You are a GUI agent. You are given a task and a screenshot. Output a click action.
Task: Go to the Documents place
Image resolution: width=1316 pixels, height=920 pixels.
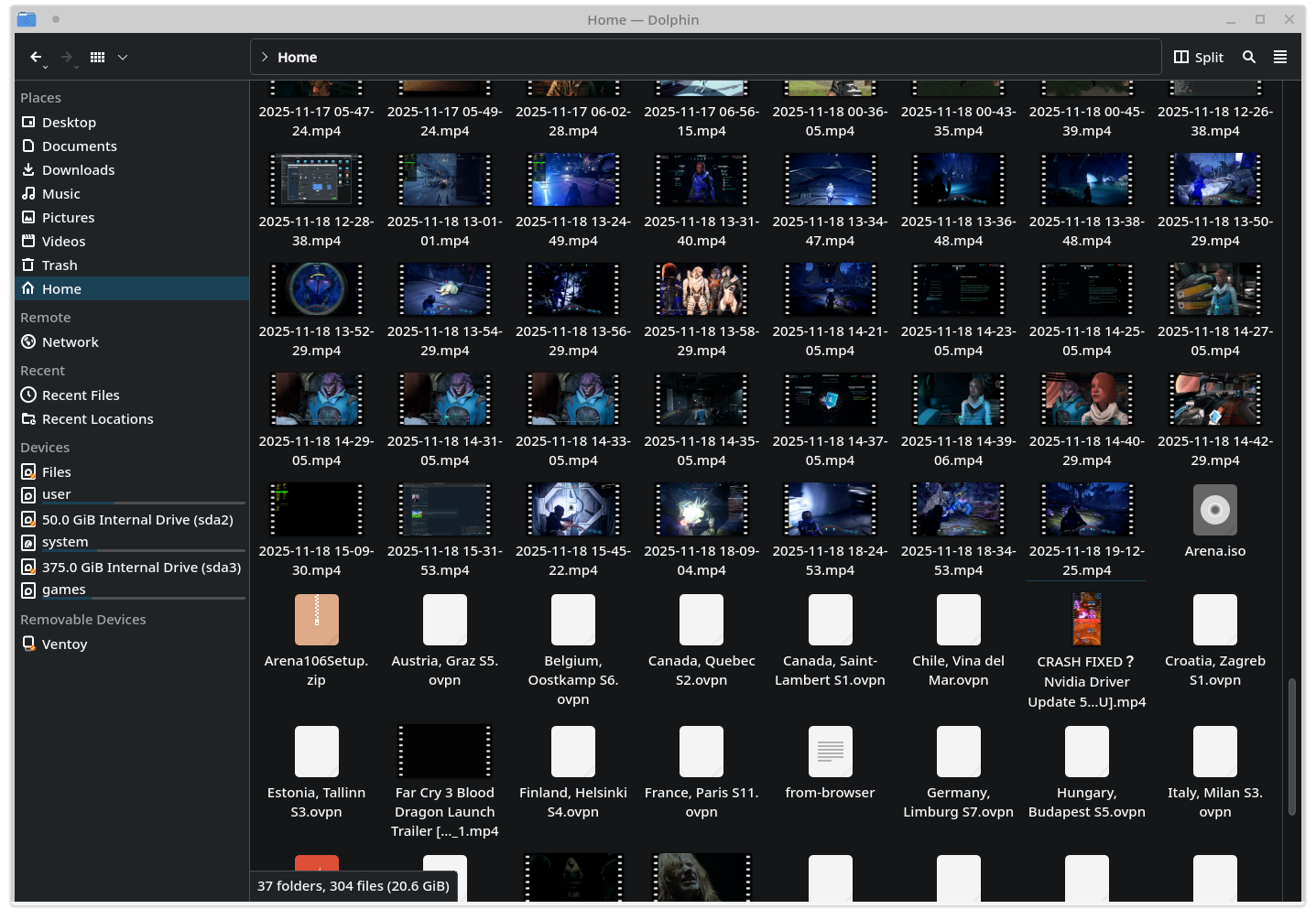coord(132,146)
